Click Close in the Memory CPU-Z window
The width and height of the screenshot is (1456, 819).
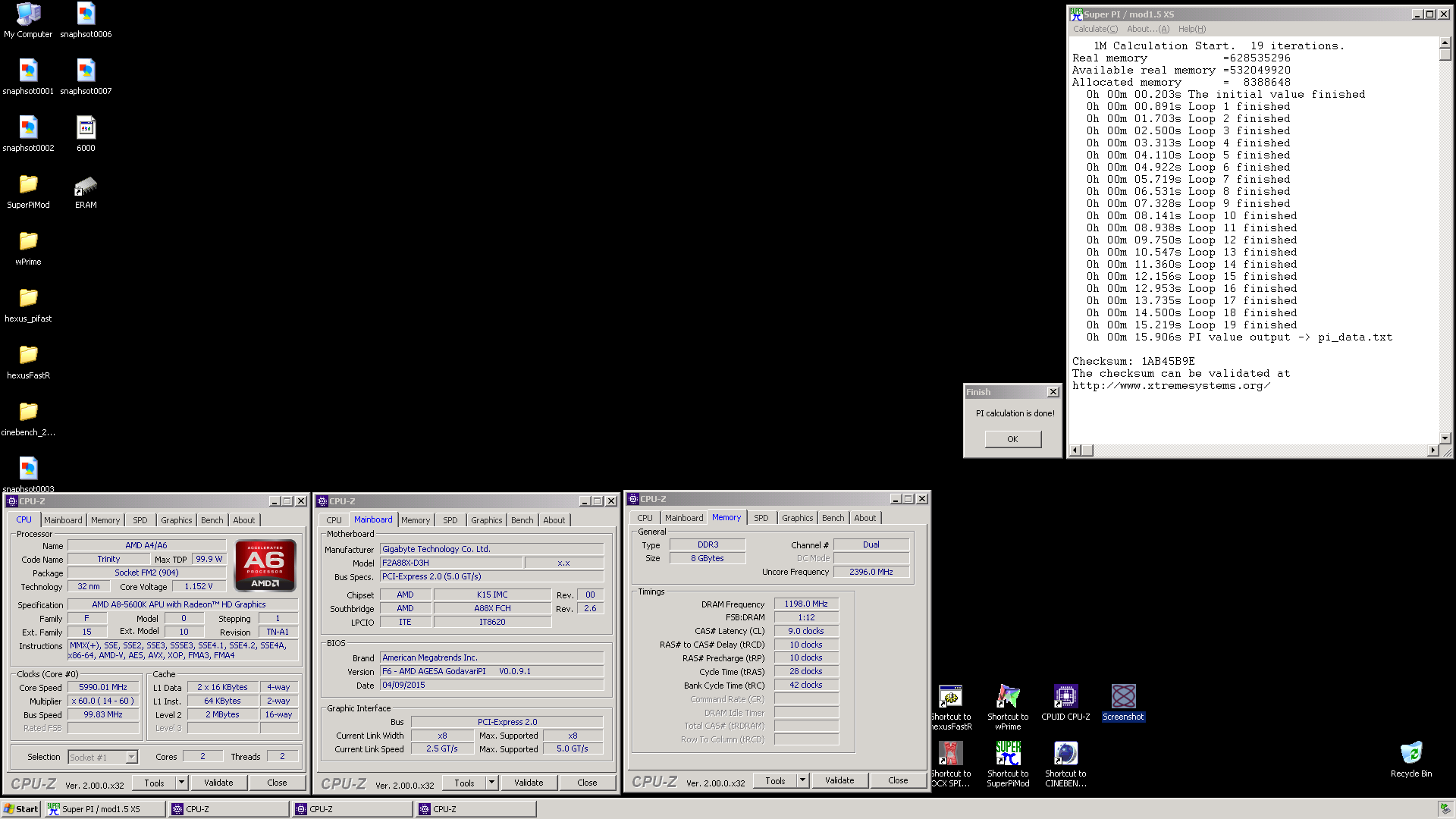[898, 780]
